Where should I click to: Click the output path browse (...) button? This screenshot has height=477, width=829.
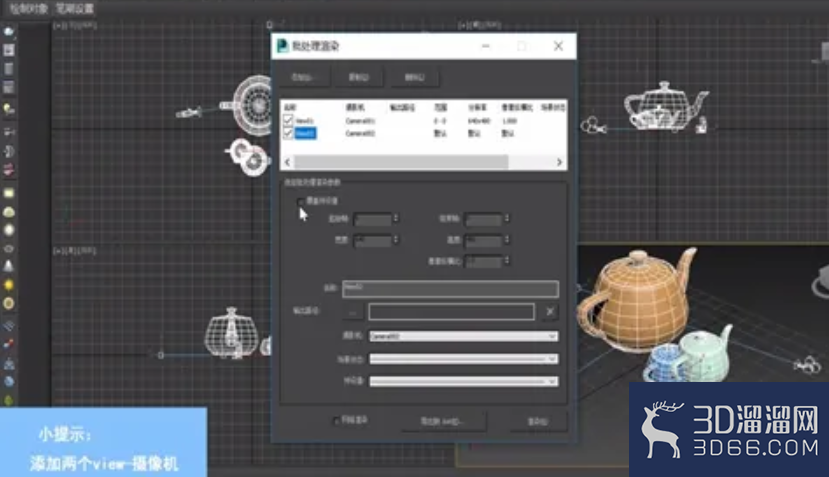353,312
